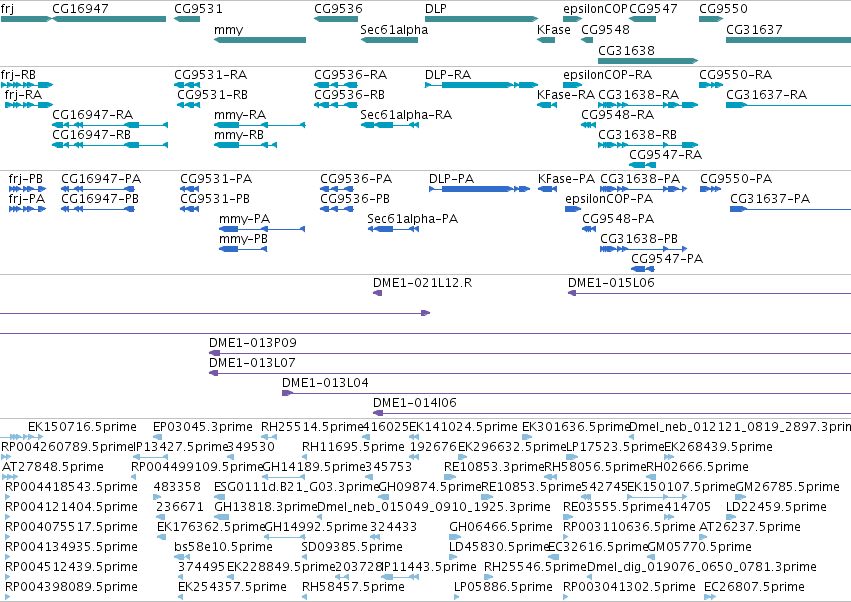Click the GH13818.3prime EST label
851x602 pixels.
pos(265,507)
